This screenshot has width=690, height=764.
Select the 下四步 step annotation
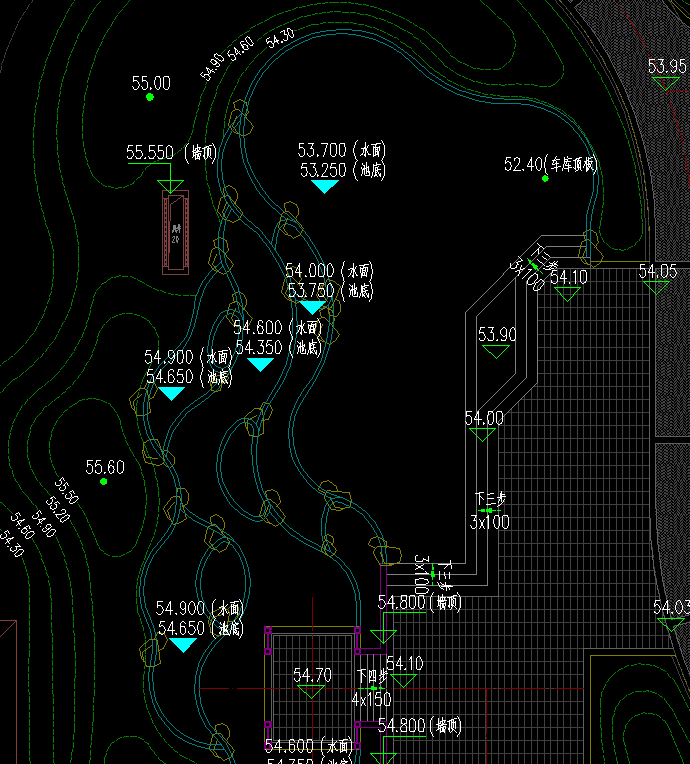pyautogui.click(x=372, y=676)
